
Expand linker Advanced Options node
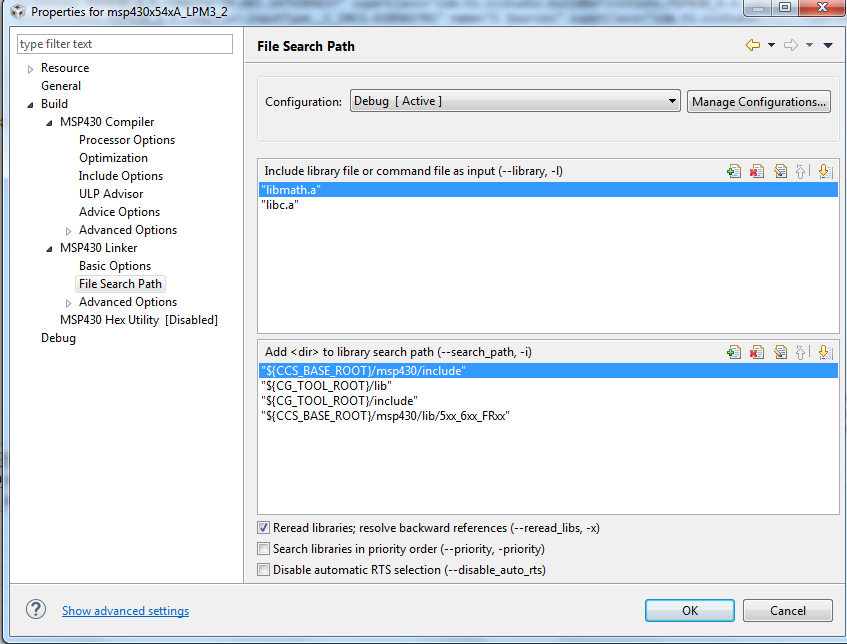(x=68, y=303)
